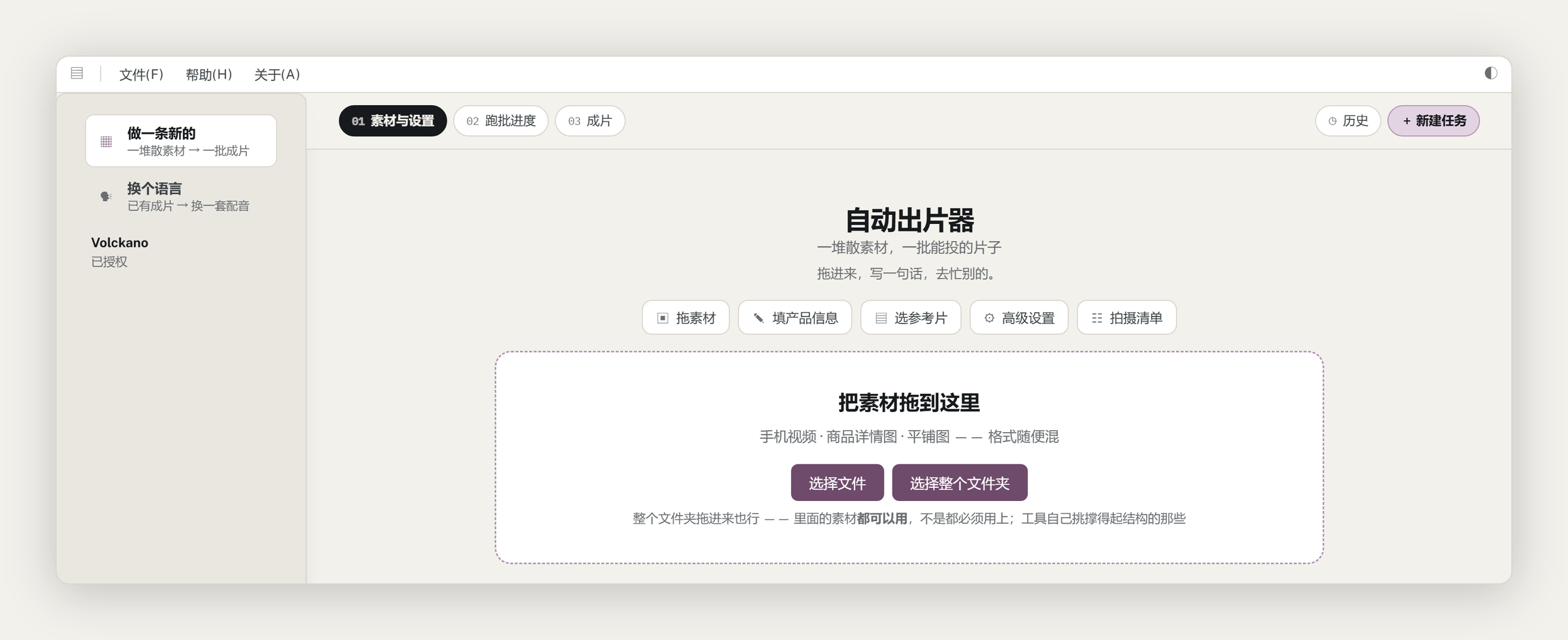The height and width of the screenshot is (640, 1568).
Task: Switch to the 01 素材与设置 tab
Action: click(393, 121)
